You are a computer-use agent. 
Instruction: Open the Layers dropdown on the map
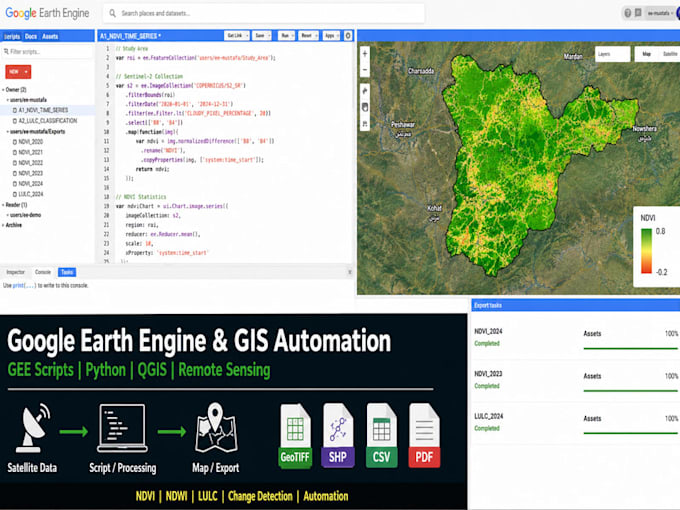click(612, 54)
